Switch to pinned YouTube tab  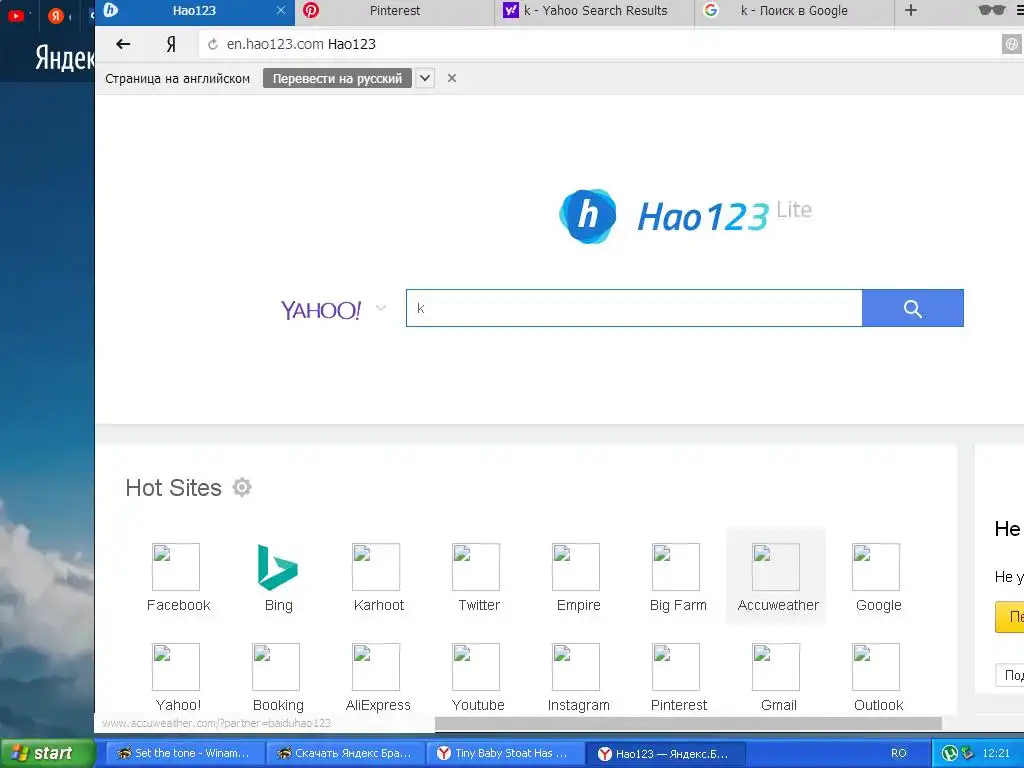(x=16, y=14)
